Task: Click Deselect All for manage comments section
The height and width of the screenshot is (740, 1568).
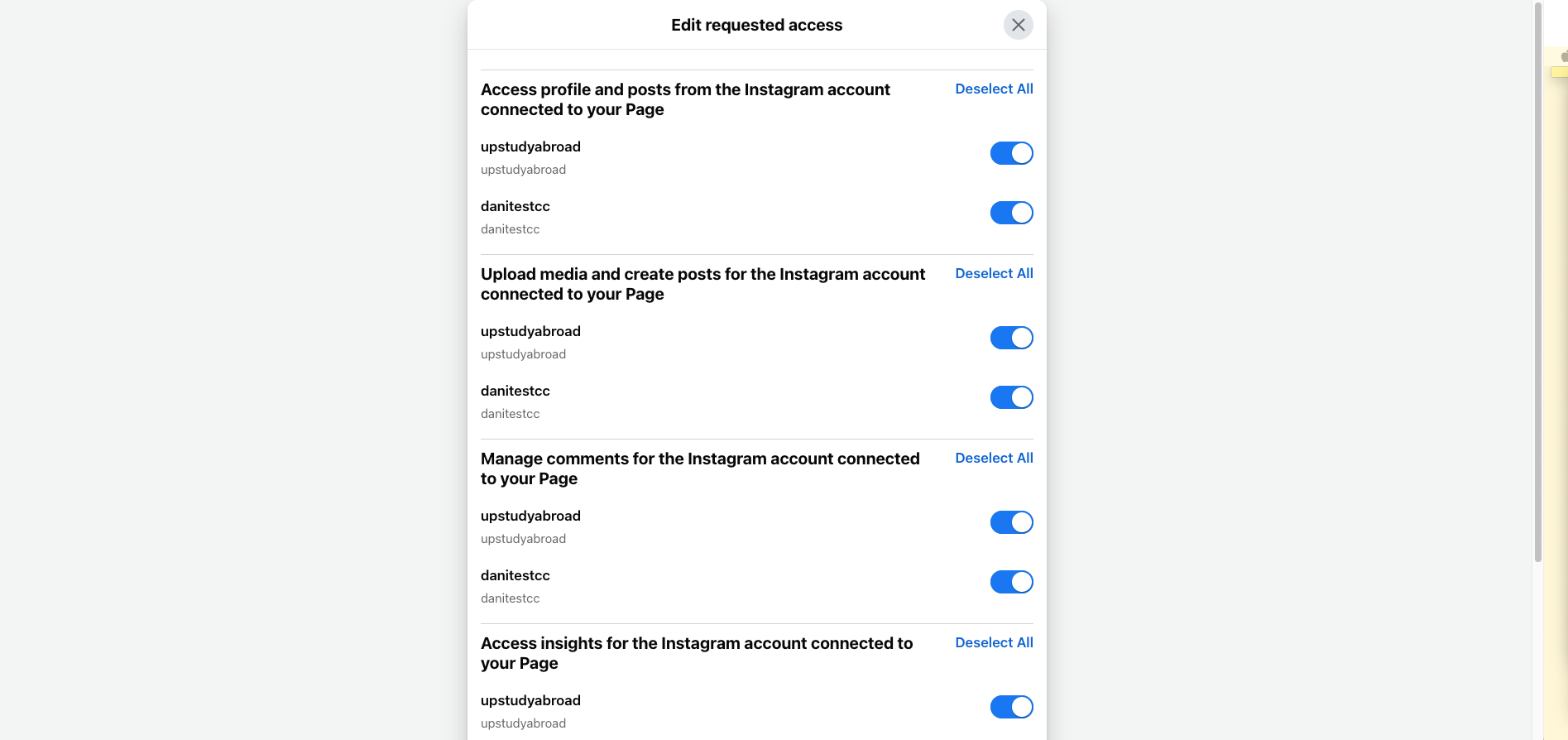Action: point(994,458)
